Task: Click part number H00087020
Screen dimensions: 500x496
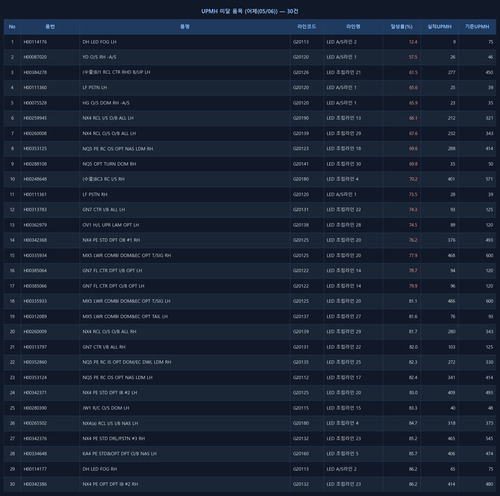Action: [35, 57]
